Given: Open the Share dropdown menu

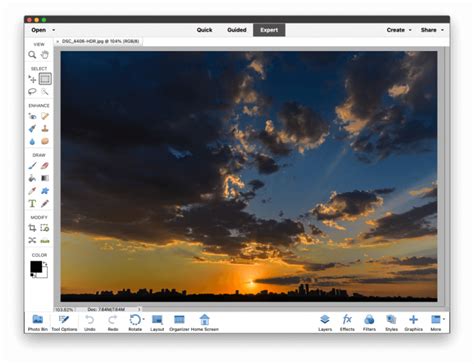Looking at the screenshot, I should (432, 30).
